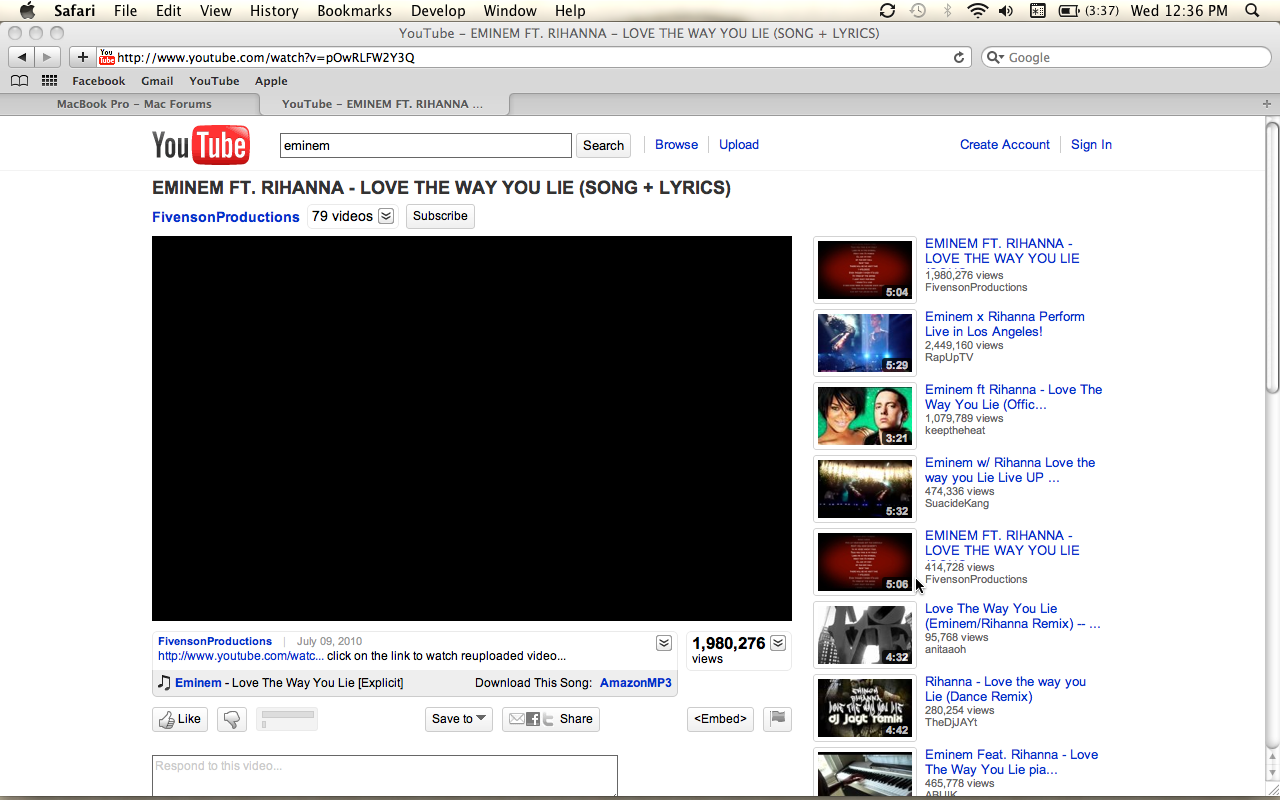Open the Eminem/Rihanna Remix video link

tap(1012, 616)
